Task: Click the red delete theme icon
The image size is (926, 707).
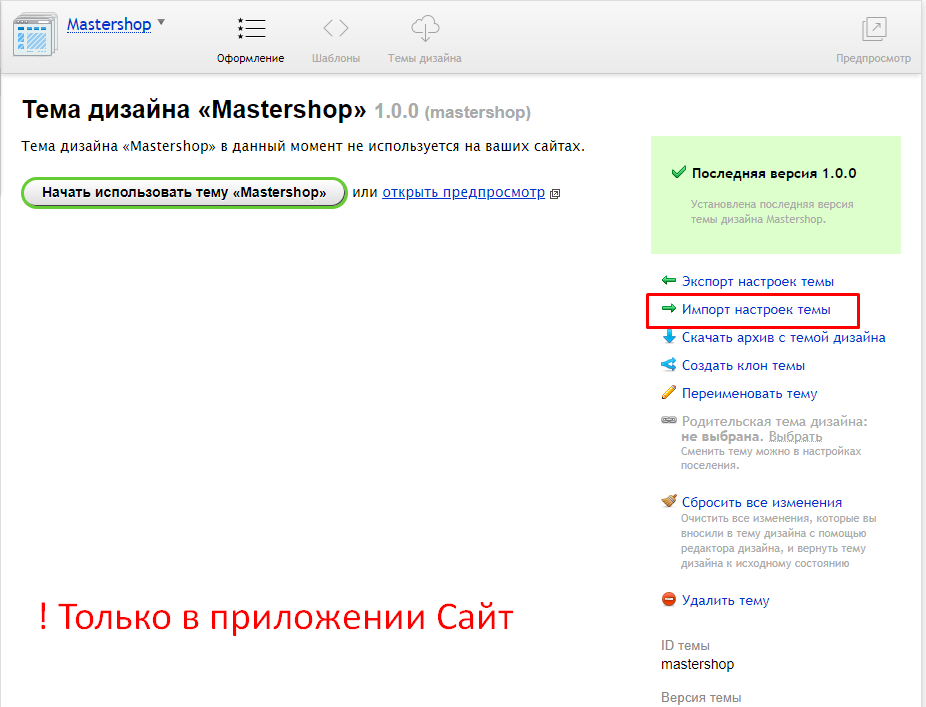Action: [x=669, y=600]
